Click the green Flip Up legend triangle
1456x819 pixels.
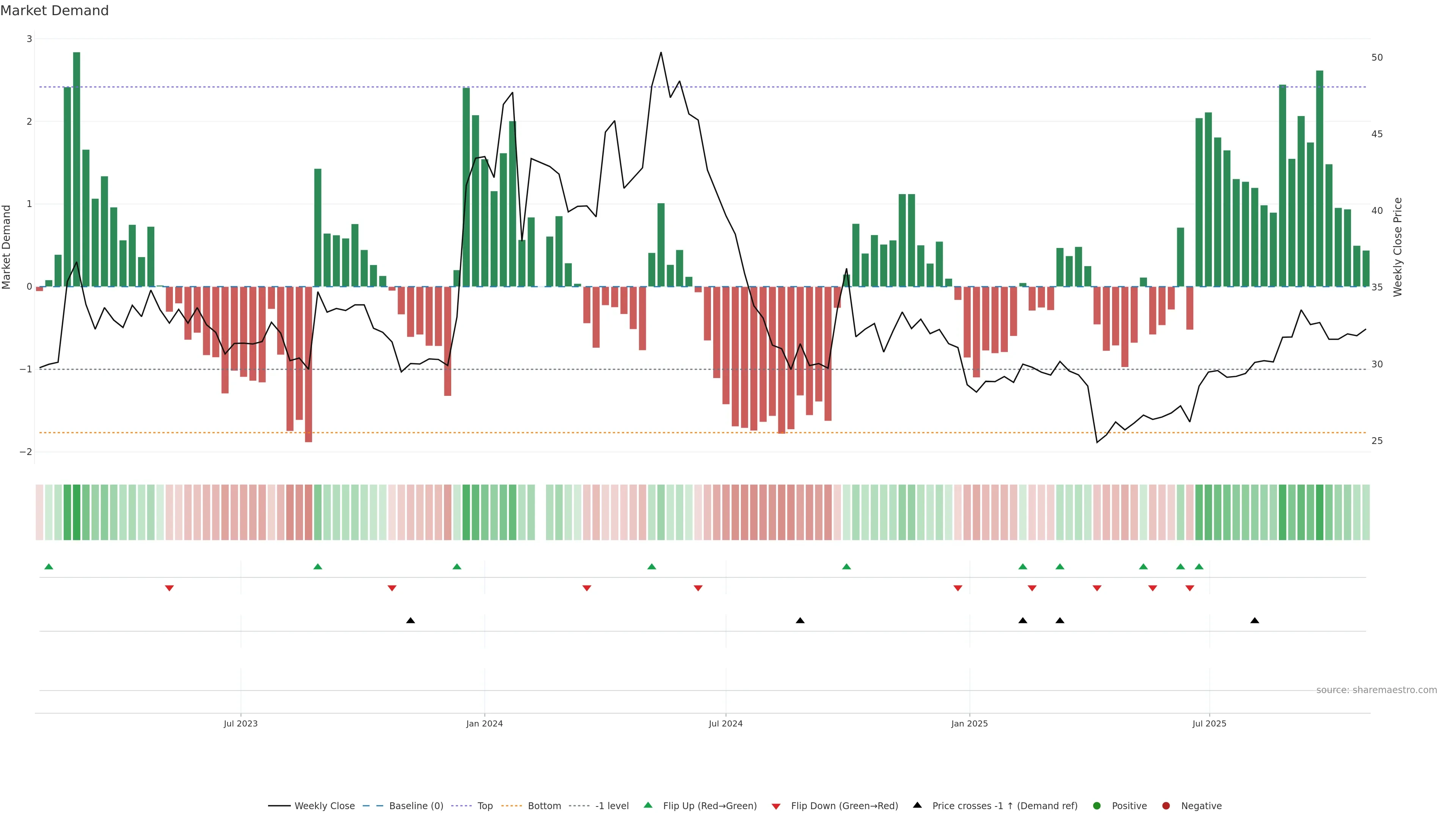[x=648, y=805]
